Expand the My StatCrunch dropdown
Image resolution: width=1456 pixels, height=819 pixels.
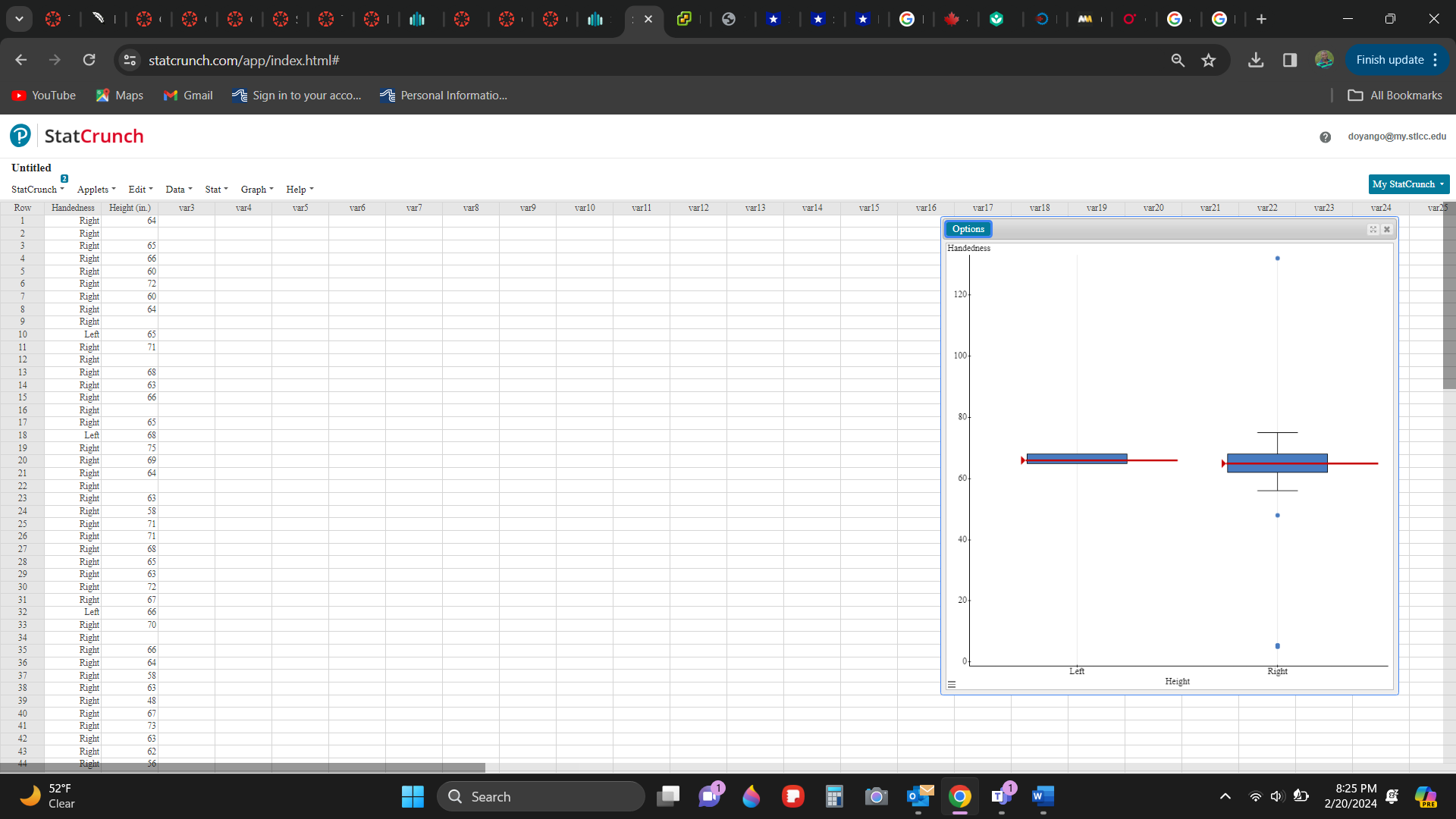pyautogui.click(x=1408, y=184)
